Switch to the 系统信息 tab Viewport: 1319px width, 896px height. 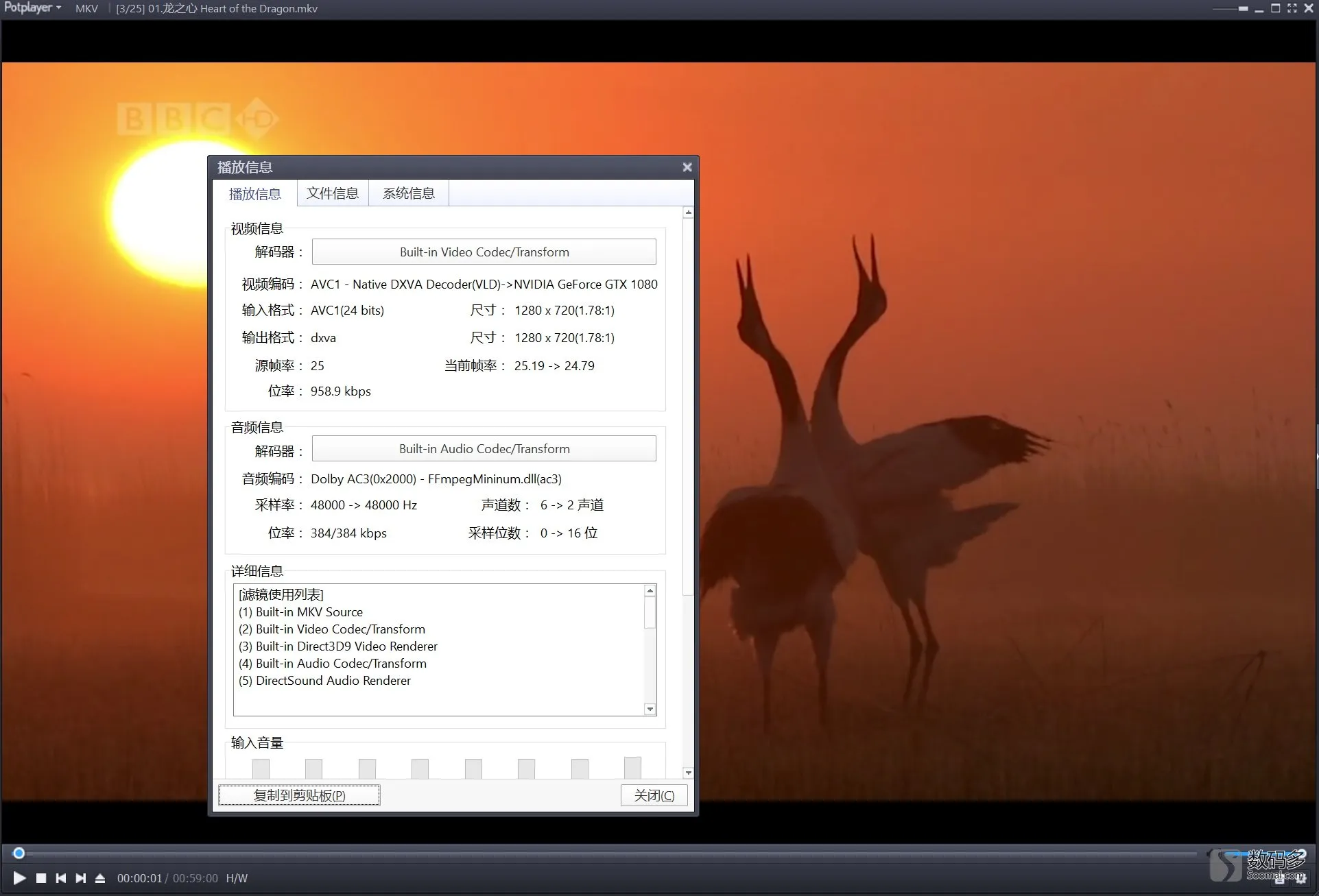tap(409, 193)
